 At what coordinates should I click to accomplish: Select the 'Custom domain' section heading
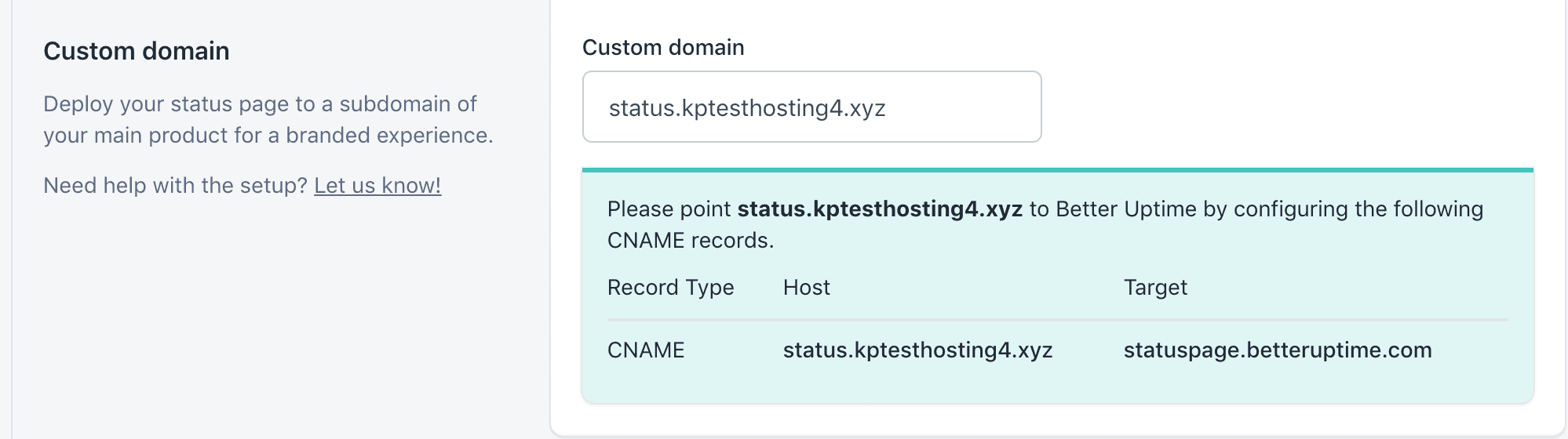137,51
